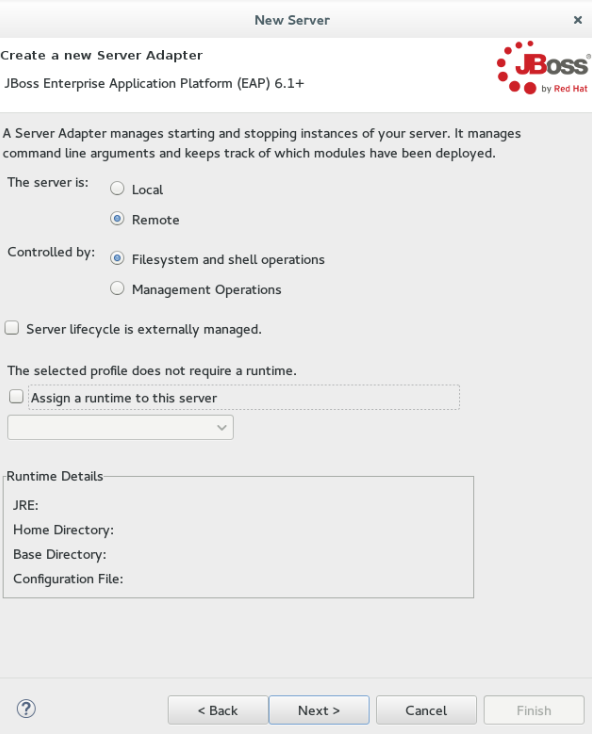592x737 pixels.
Task: Click the Create a new Server Adapter heading
Action: pyautogui.click(x=101, y=55)
